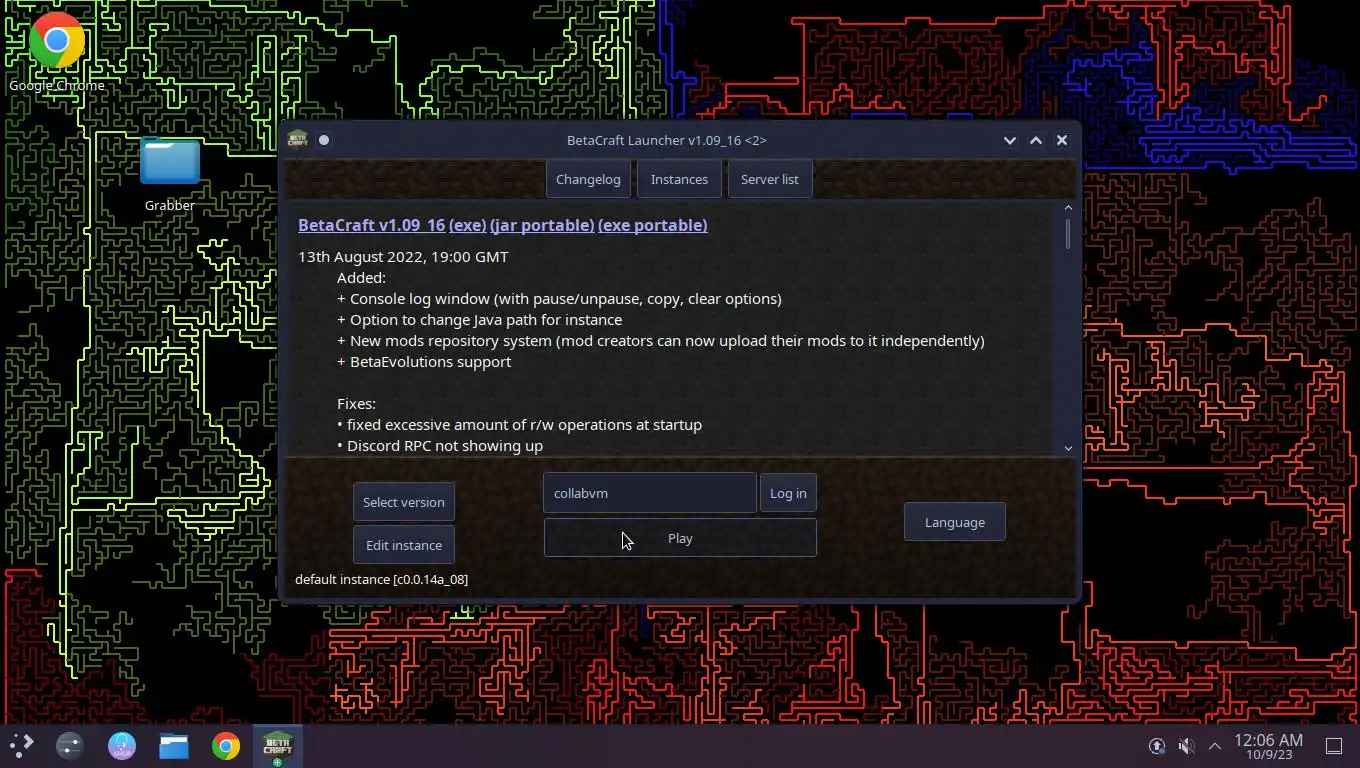1360x768 pixels.
Task: Launch the game with Play button
Action: point(680,538)
